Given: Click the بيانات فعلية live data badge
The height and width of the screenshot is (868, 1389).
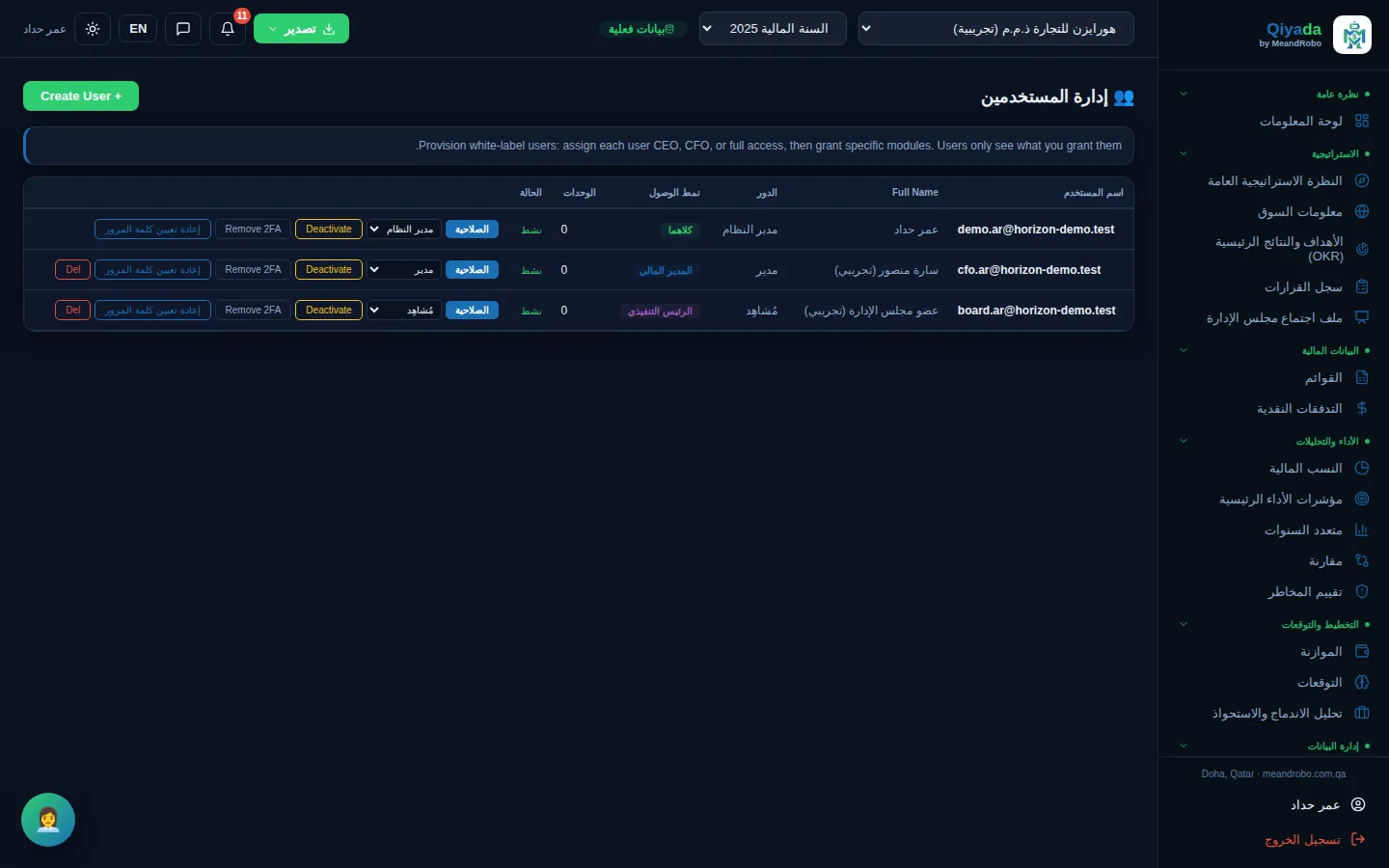Looking at the screenshot, I should 642,29.
